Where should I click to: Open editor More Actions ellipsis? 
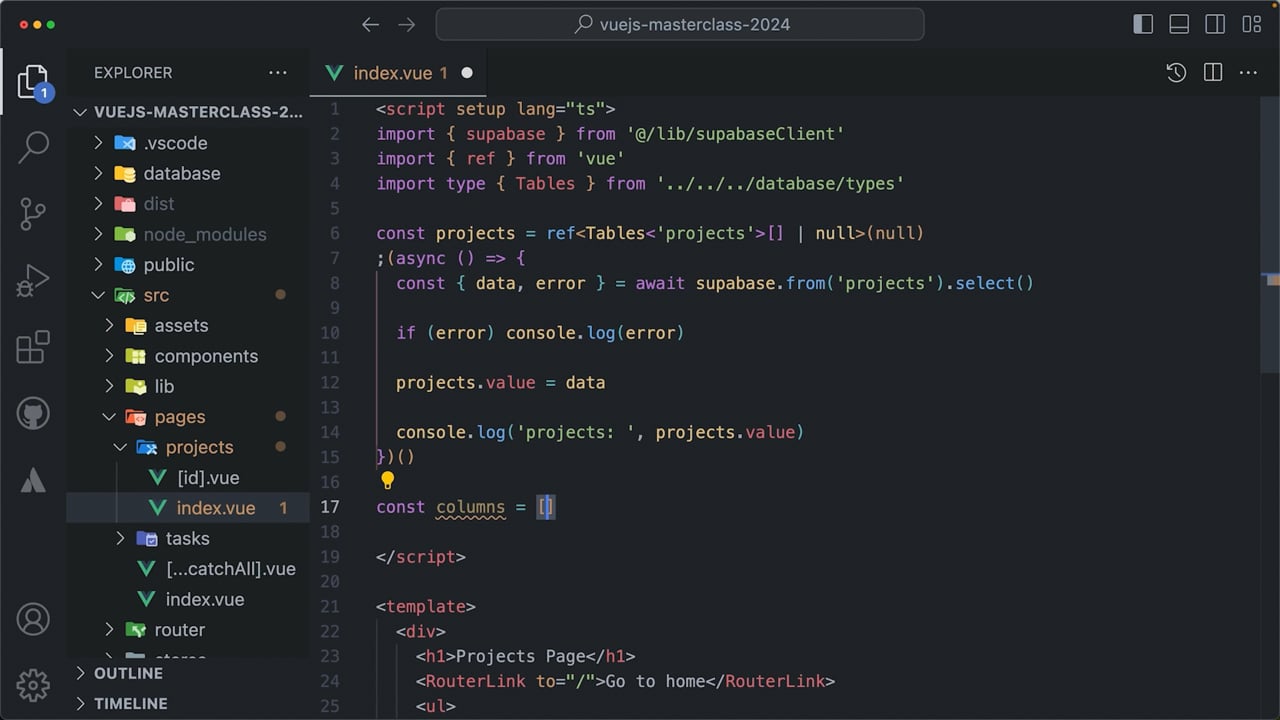tap(1248, 73)
